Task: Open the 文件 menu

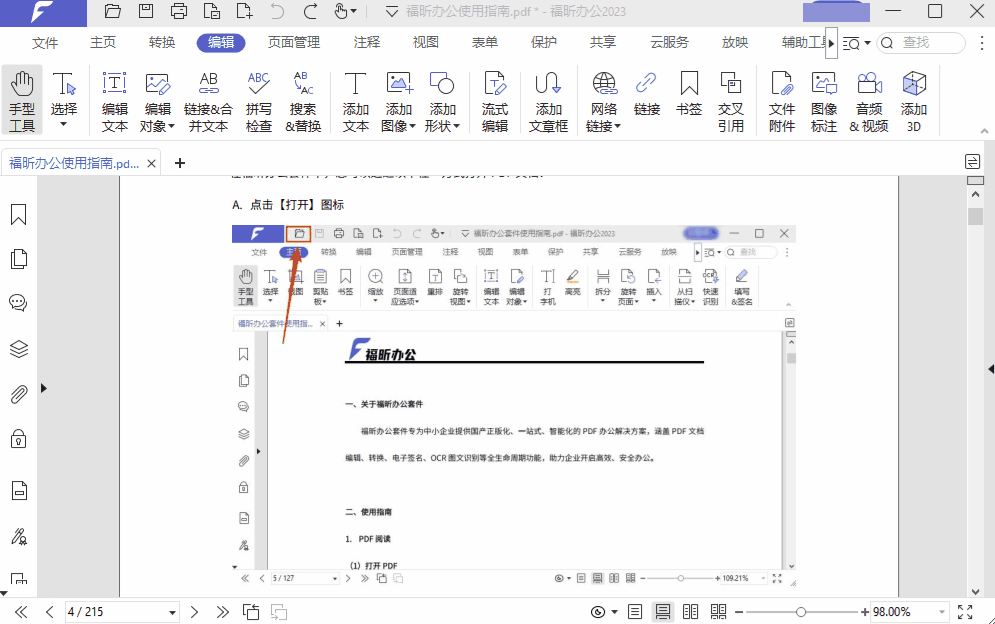Action: pos(44,42)
